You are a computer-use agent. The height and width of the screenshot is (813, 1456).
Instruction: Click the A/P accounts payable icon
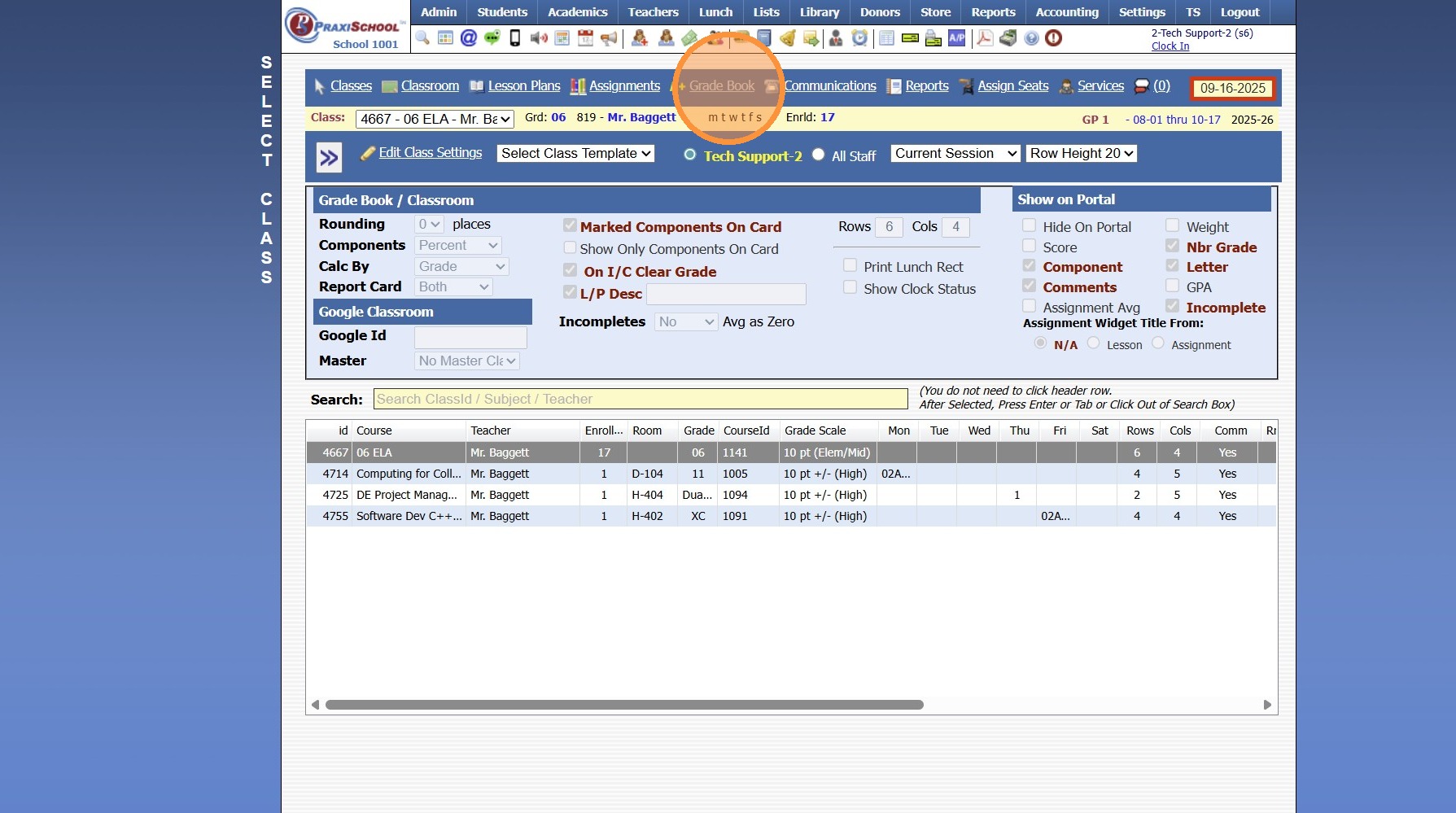(957, 38)
